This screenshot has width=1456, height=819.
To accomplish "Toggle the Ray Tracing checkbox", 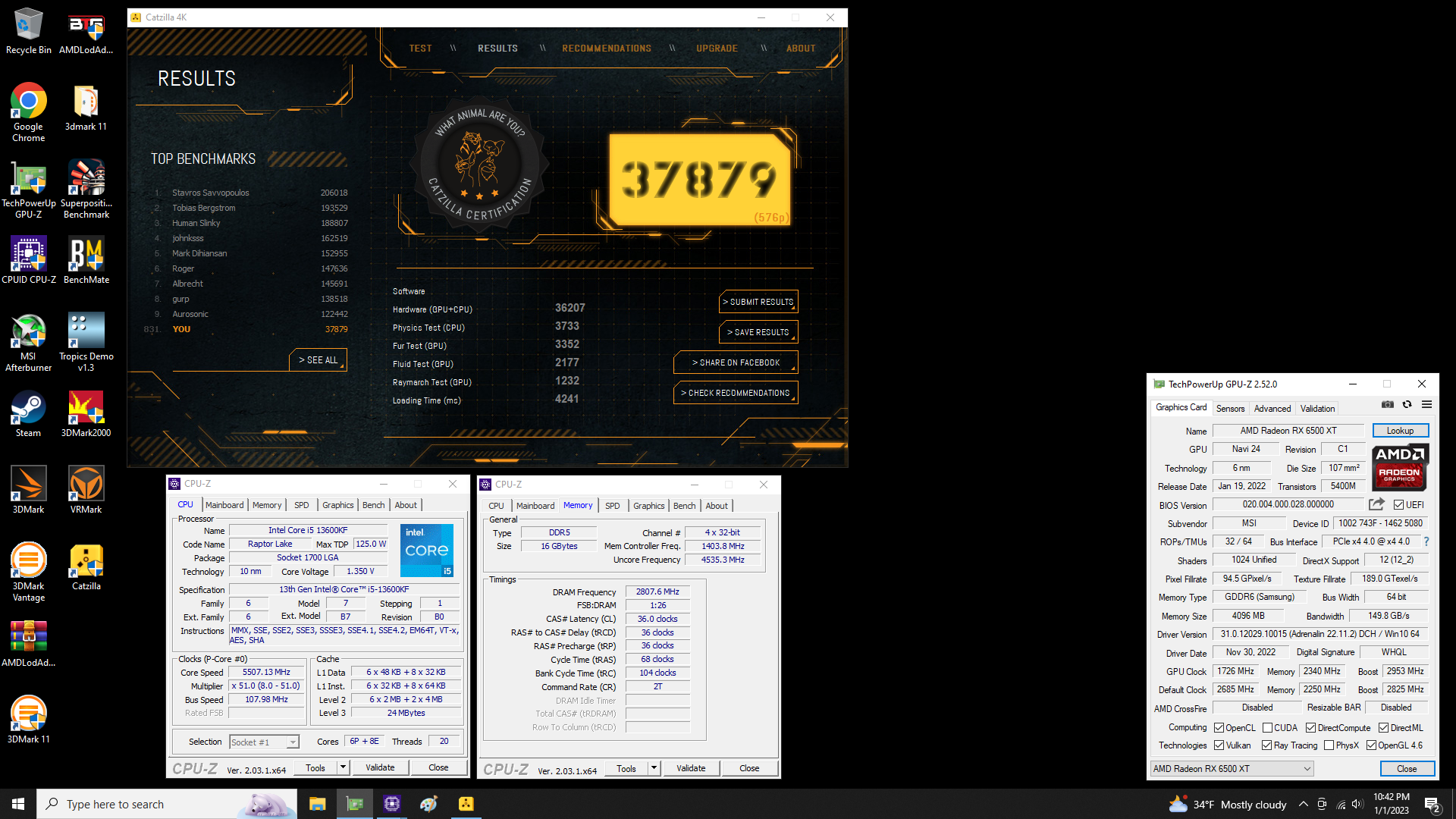I will [1266, 745].
